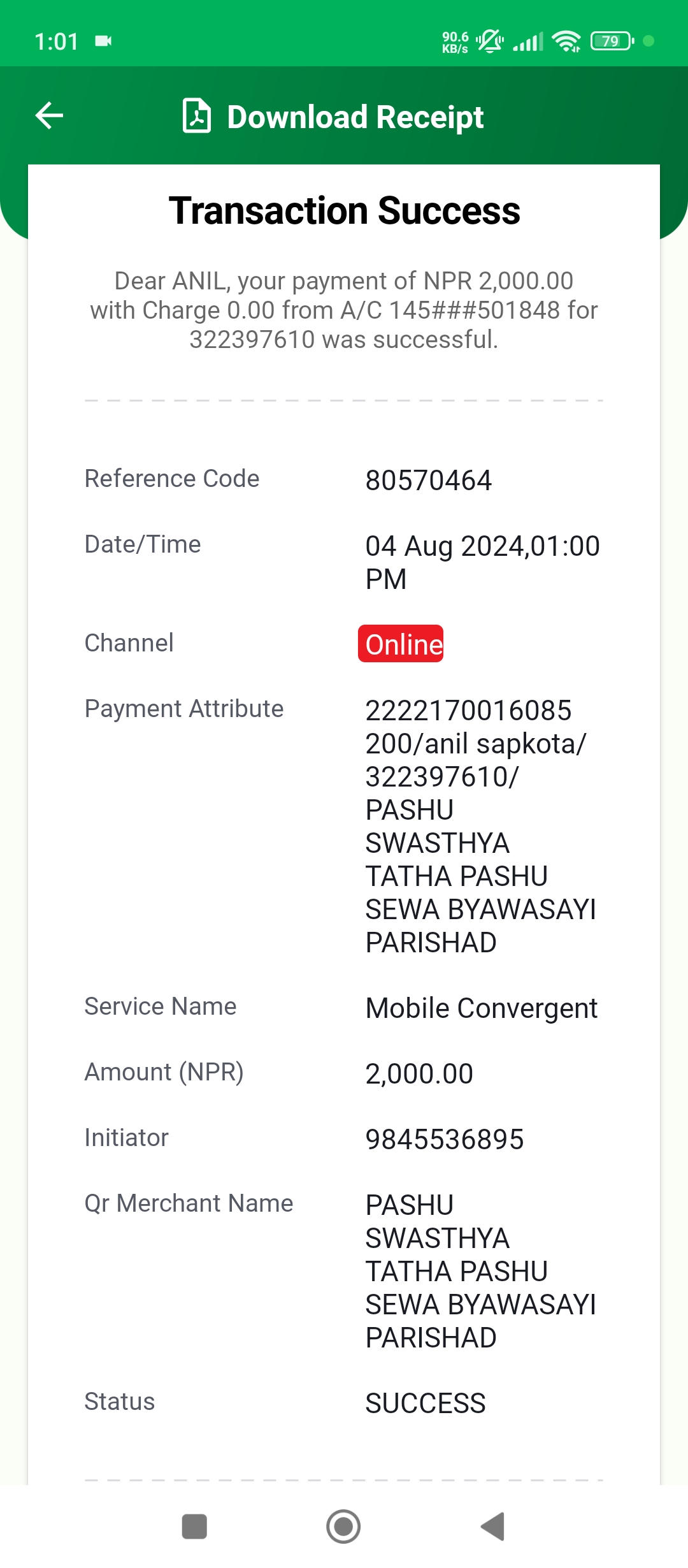Tap the initiator number 9845536895
The image size is (688, 1568).
445,1139
